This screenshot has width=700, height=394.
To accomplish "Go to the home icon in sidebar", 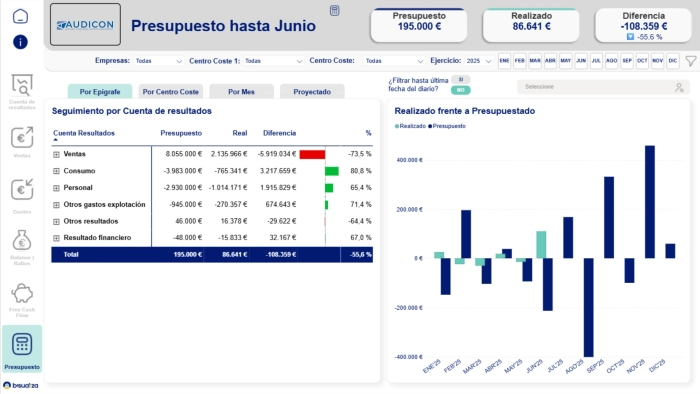I will (x=20, y=17).
